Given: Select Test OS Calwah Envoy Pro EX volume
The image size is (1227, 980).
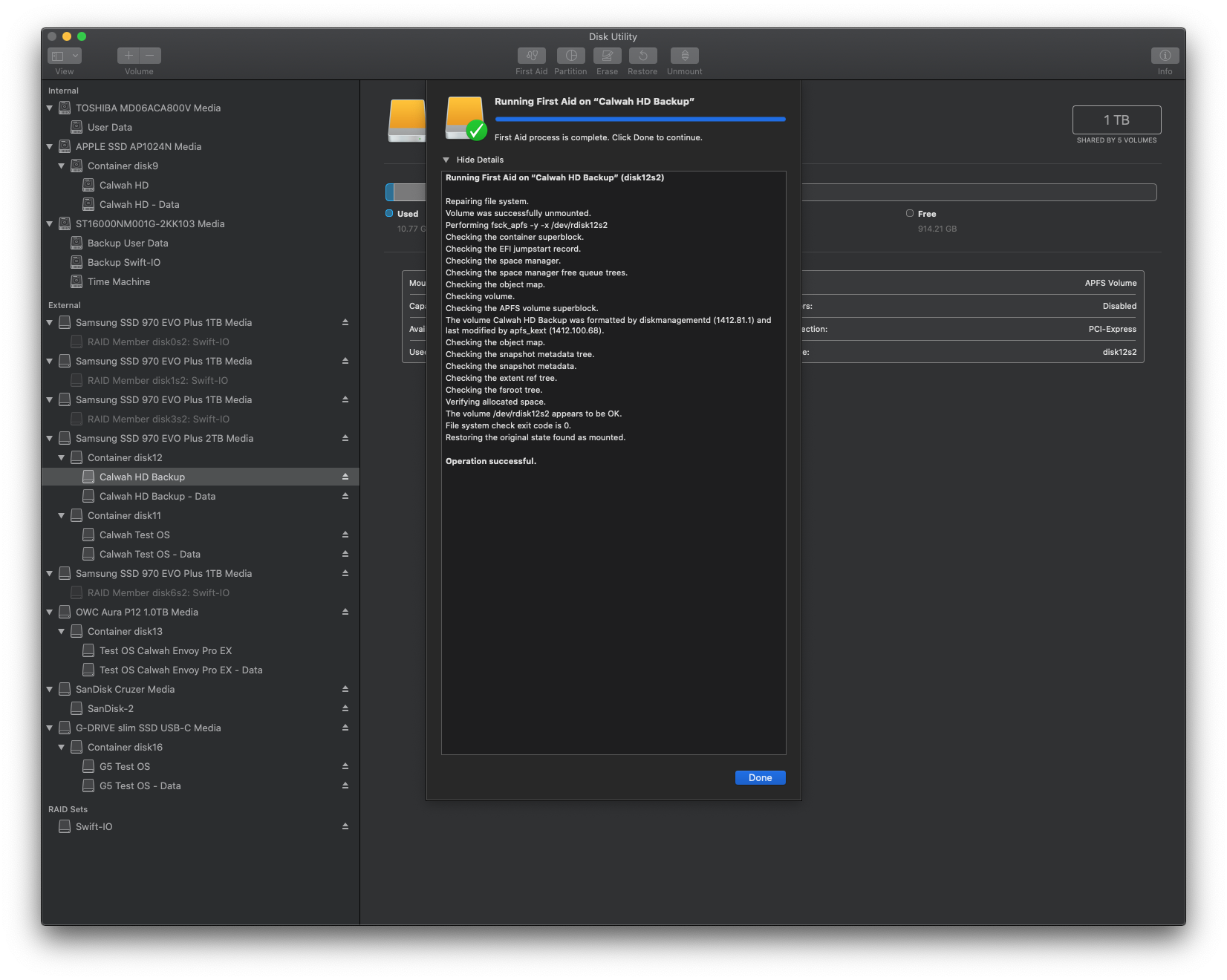Looking at the screenshot, I should coord(201,650).
